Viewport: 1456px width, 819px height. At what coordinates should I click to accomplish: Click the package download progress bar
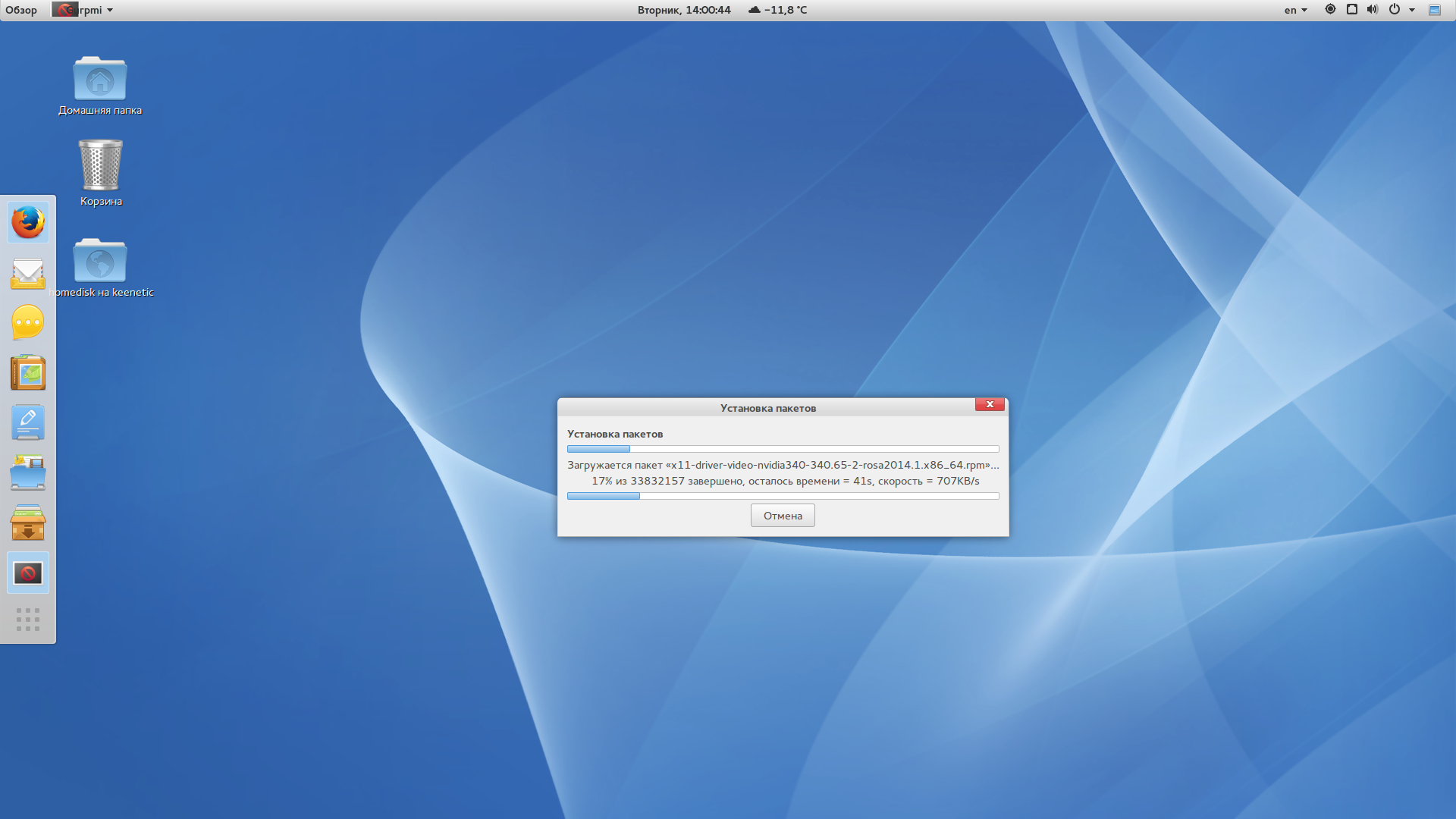(x=783, y=496)
